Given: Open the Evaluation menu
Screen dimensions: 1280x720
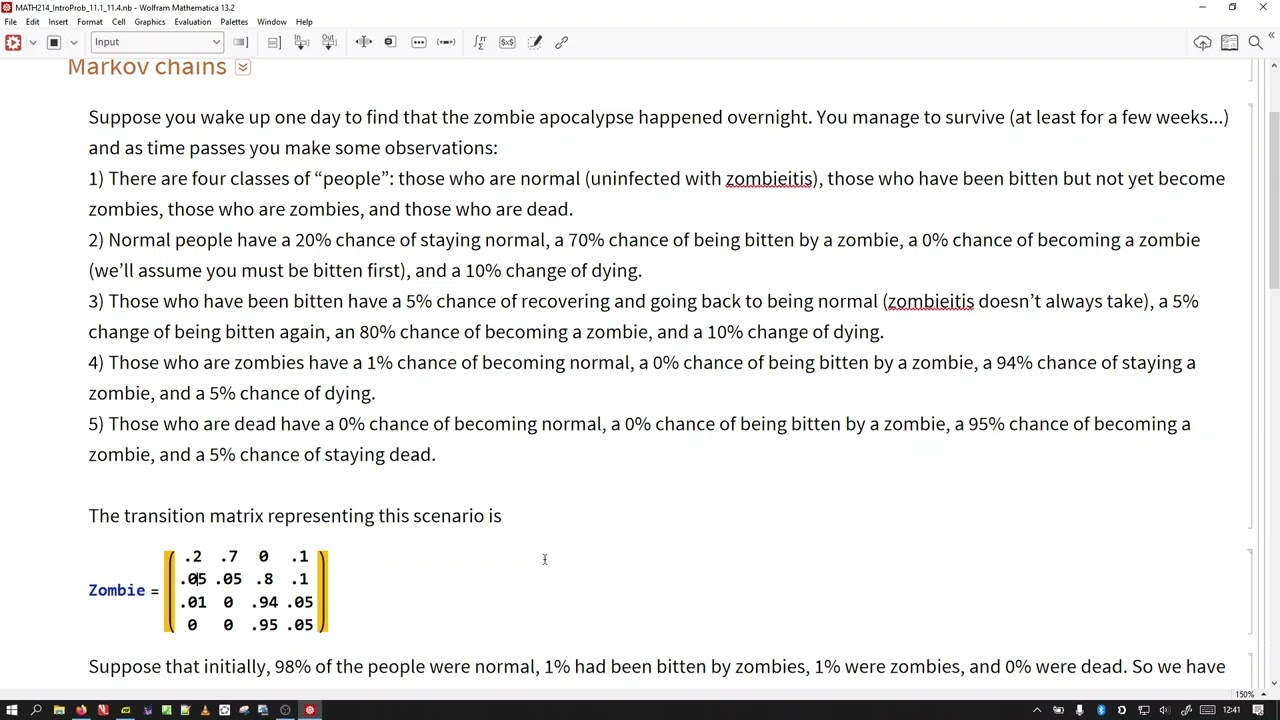Looking at the screenshot, I should (192, 22).
